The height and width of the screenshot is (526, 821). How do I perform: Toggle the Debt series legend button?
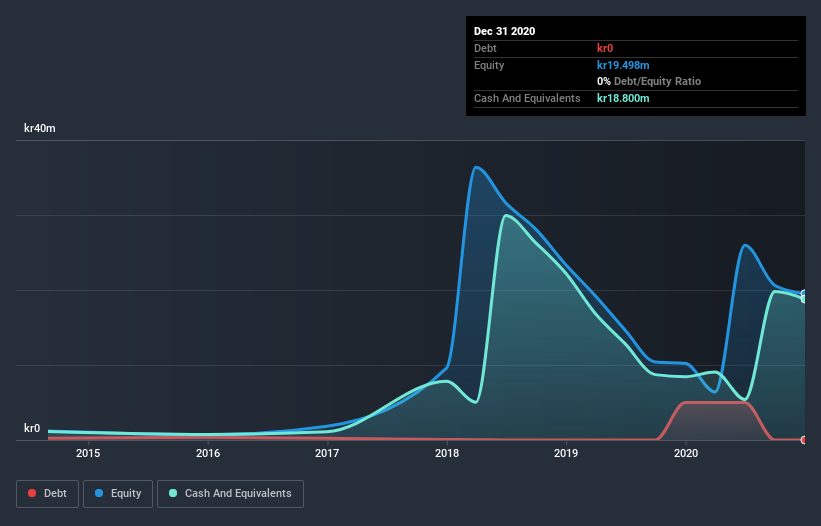coord(48,494)
